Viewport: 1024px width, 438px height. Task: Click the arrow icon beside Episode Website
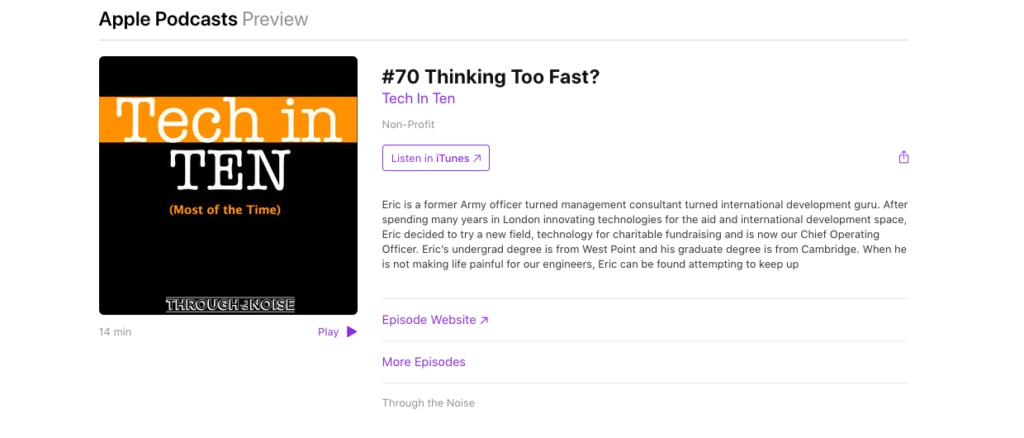(x=484, y=320)
